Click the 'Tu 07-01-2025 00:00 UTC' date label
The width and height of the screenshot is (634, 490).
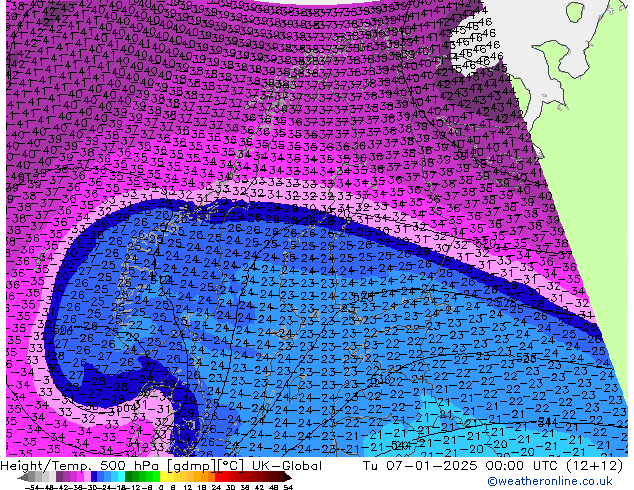point(463,466)
